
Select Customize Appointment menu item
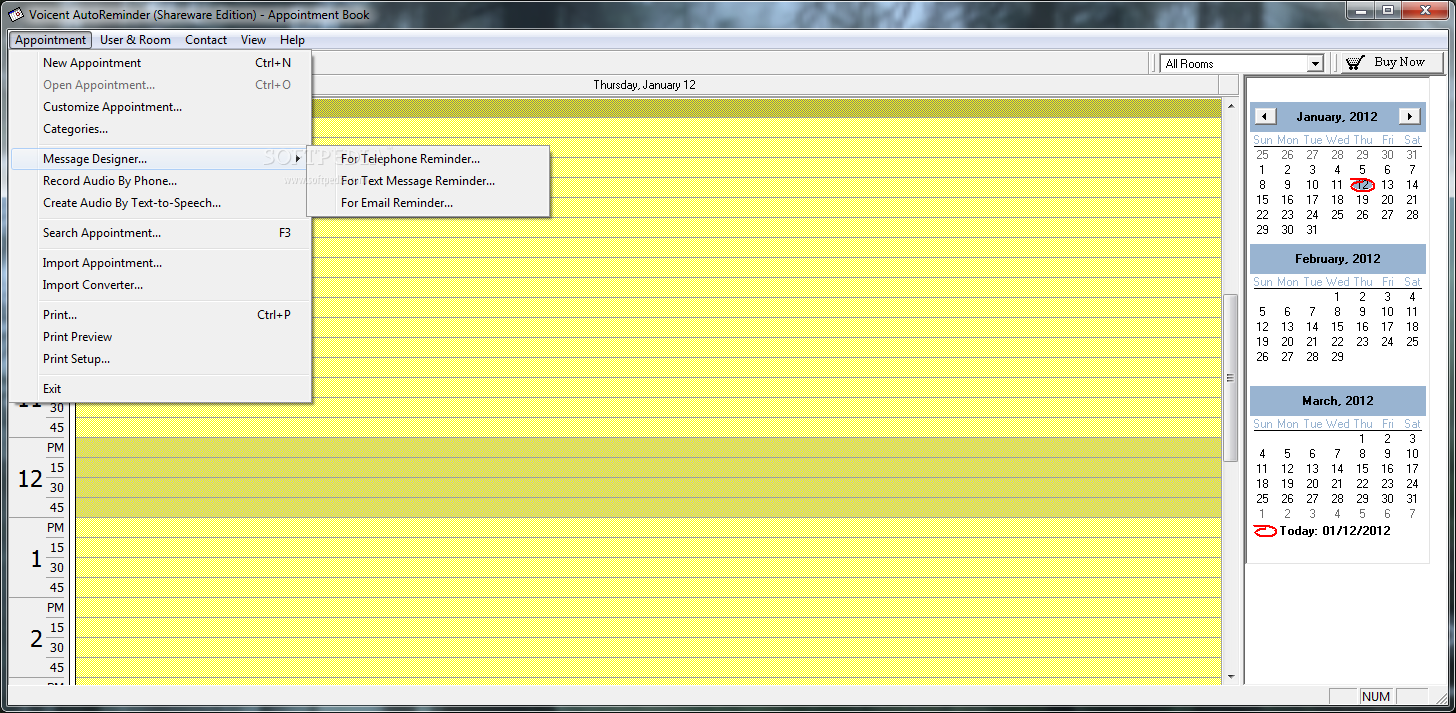click(x=161, y=107)
